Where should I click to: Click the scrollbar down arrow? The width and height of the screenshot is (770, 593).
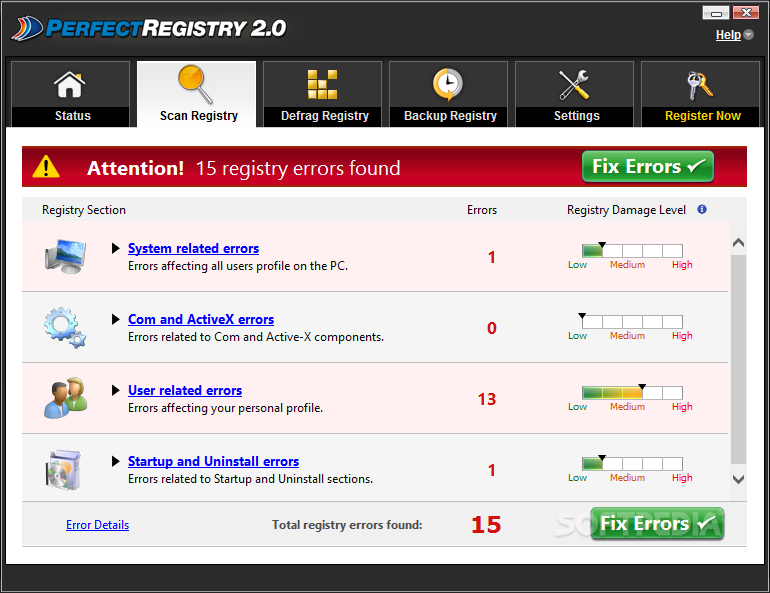(x=738, y=479)
